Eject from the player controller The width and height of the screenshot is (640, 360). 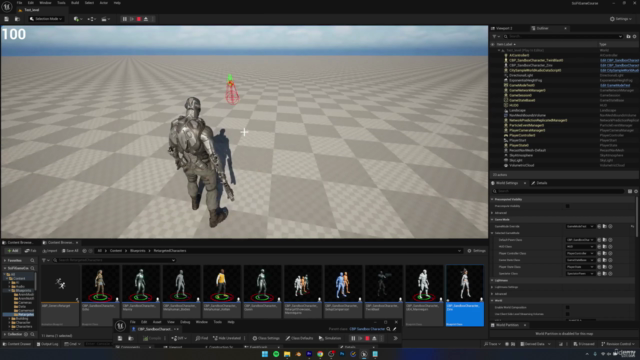point(146,19)
